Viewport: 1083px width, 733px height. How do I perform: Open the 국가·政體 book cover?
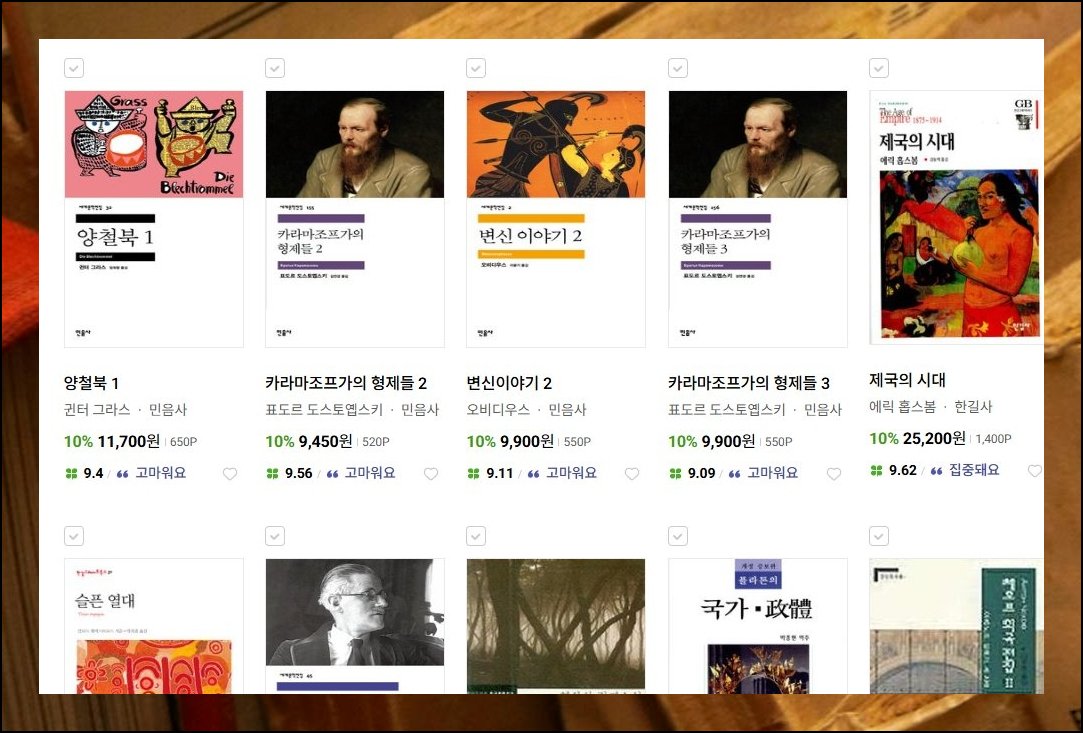point(758,626)
